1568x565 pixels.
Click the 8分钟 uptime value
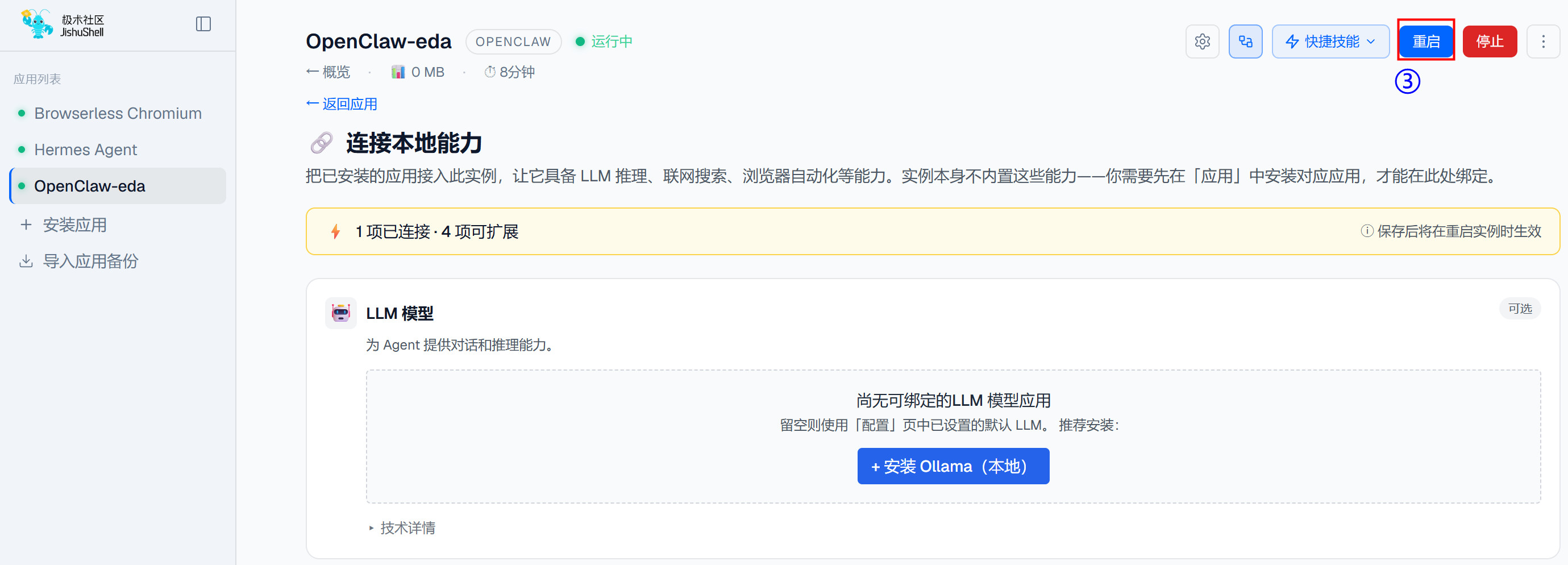click(x=517, y=72)
